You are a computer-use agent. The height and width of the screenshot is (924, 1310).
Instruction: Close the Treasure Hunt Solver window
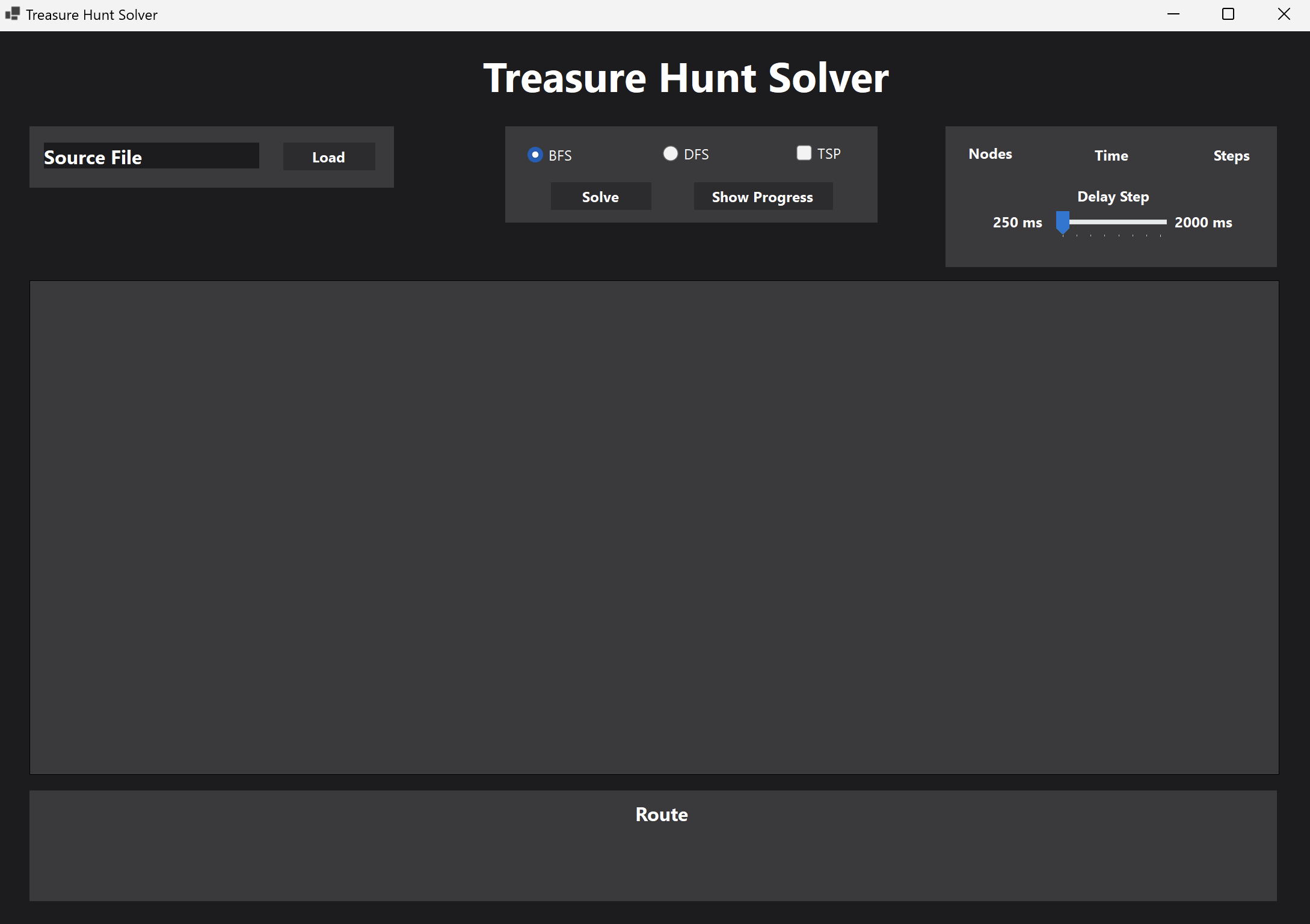point(1284,14)
